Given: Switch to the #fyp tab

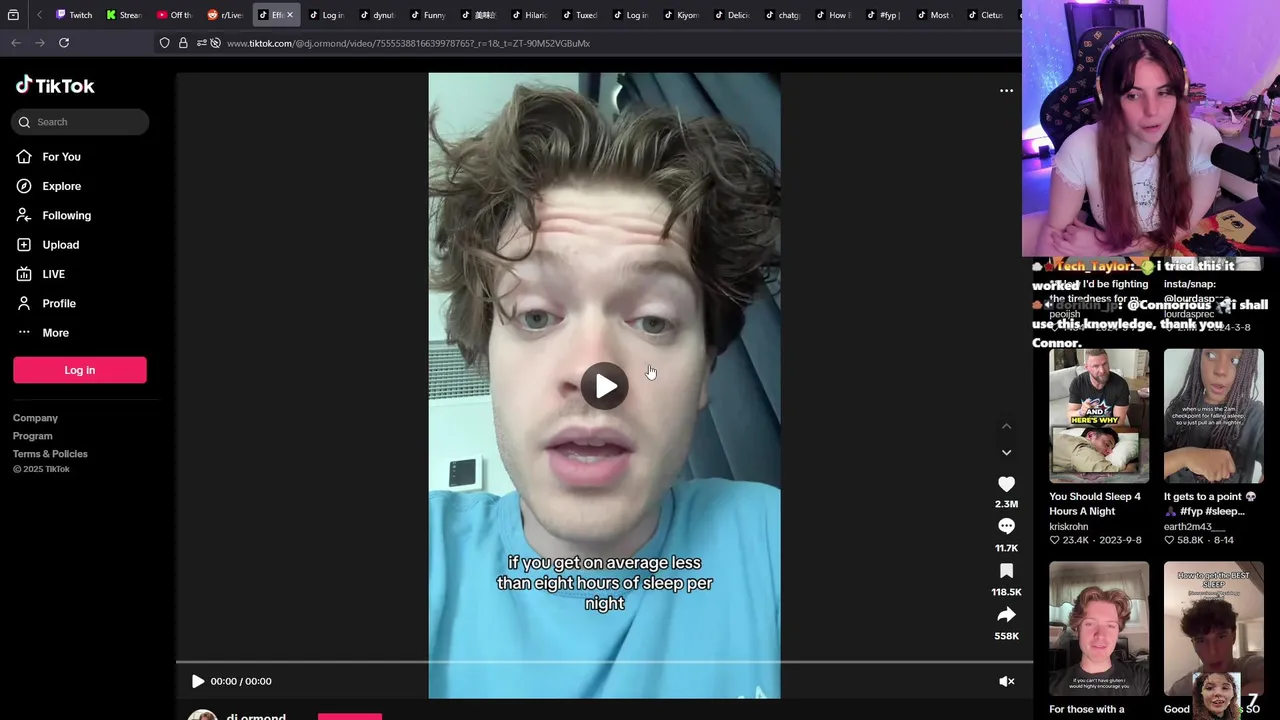Looking at the screenshot, I should point(883,15).
